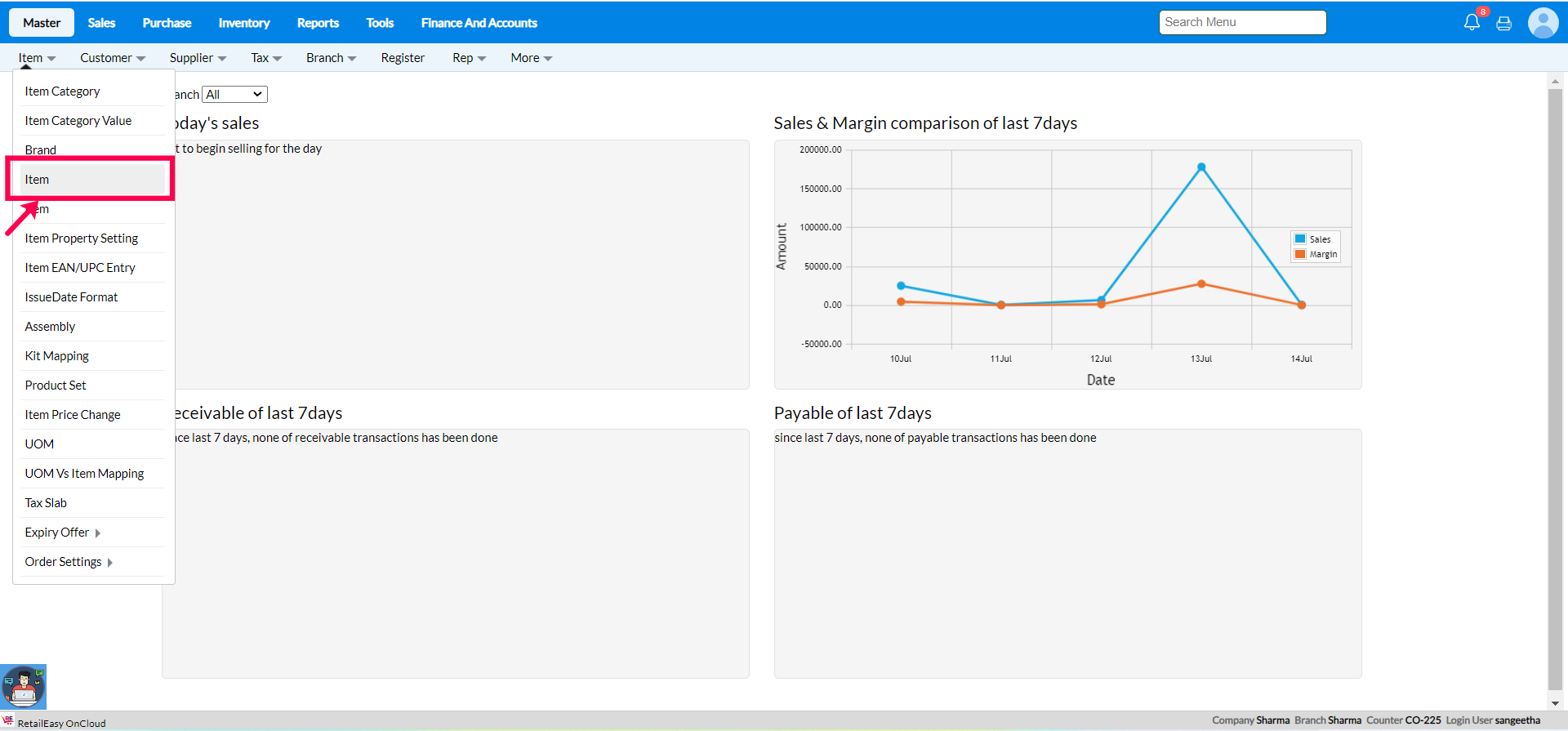Switch to the Inventory tab
Viewport: 1568px width, 731px height.
pos(243,23)
